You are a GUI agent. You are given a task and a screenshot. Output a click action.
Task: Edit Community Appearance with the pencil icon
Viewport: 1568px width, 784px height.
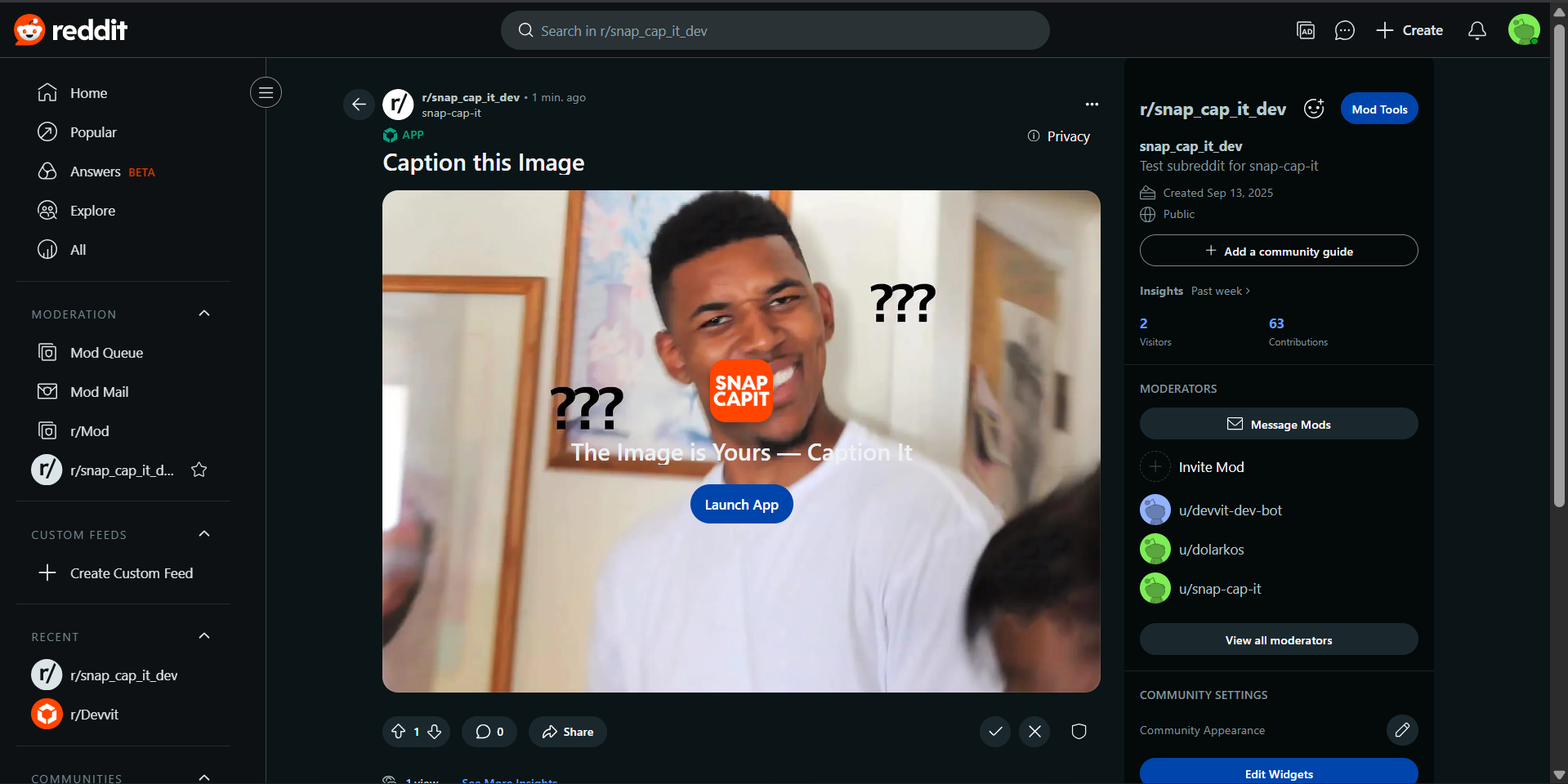1402,730
